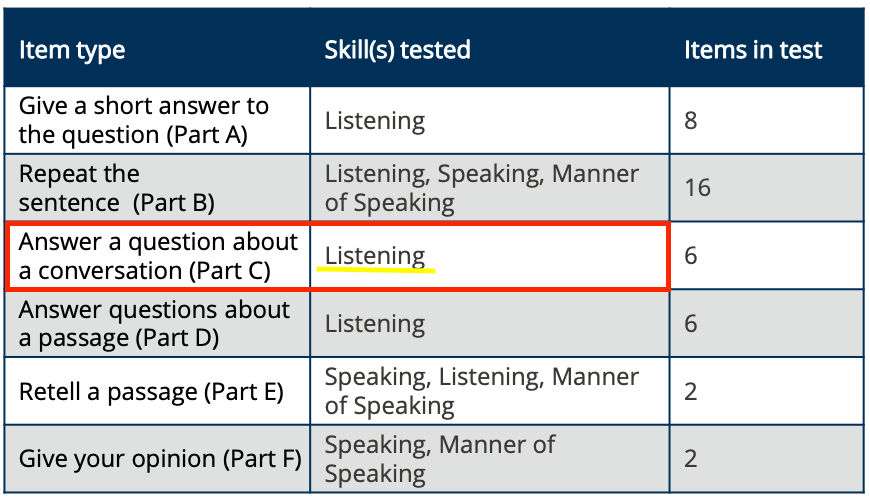870x500 pixels.
Task: Click the Listening skill cell for Part A
Action: click(489, 120)
